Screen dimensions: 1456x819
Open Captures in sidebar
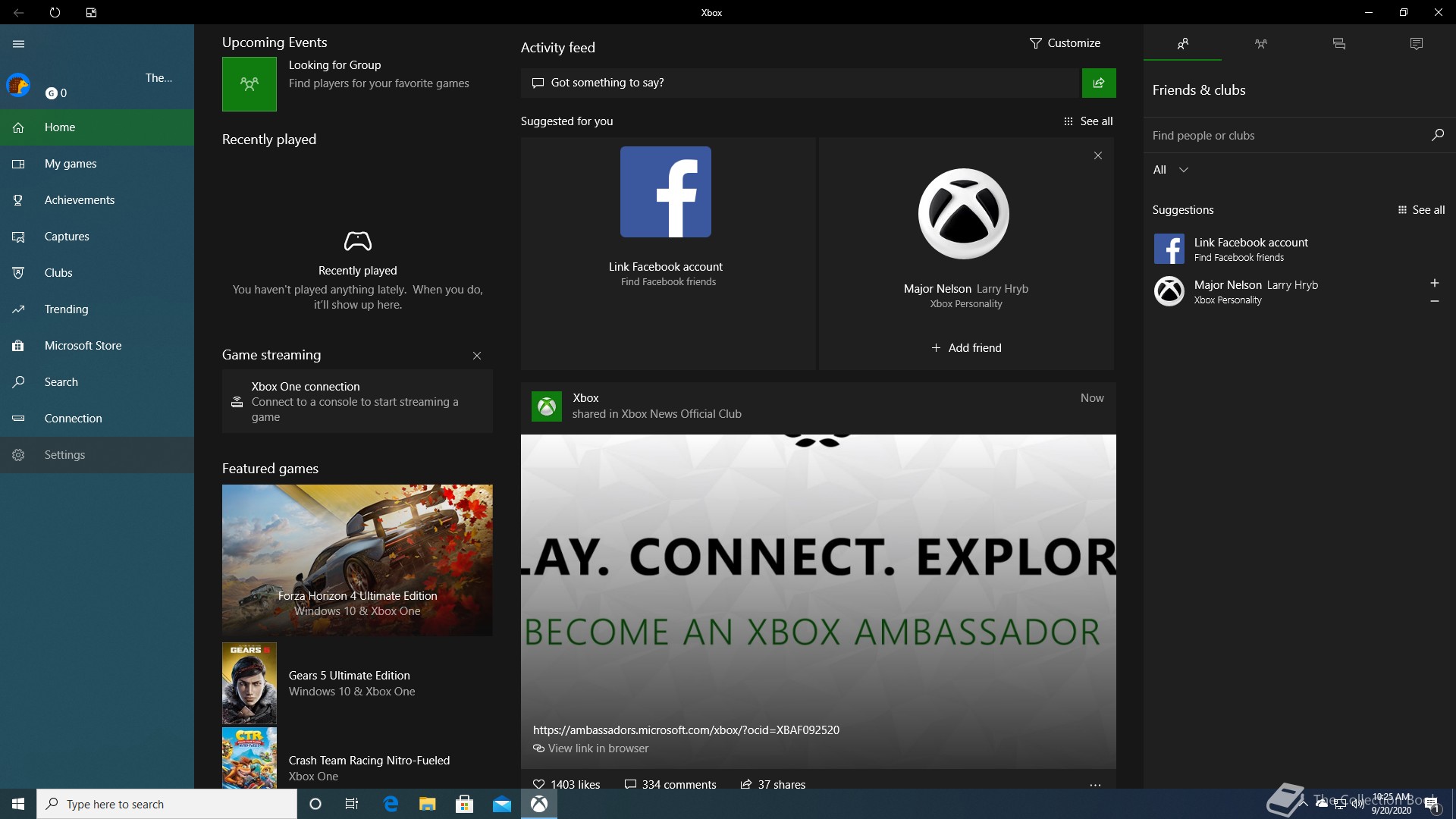(x=97, y=237)
